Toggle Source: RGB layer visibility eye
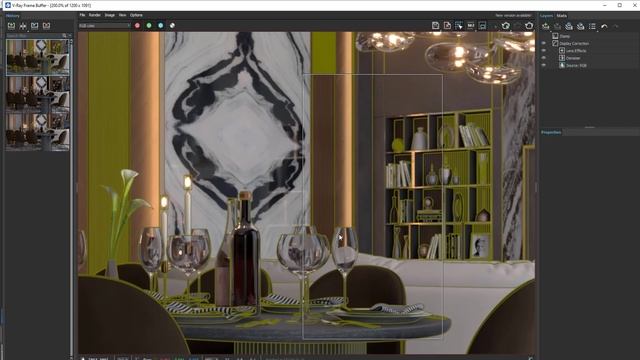Viewport: 640px width, 360px height. click(x=544, y=65)
